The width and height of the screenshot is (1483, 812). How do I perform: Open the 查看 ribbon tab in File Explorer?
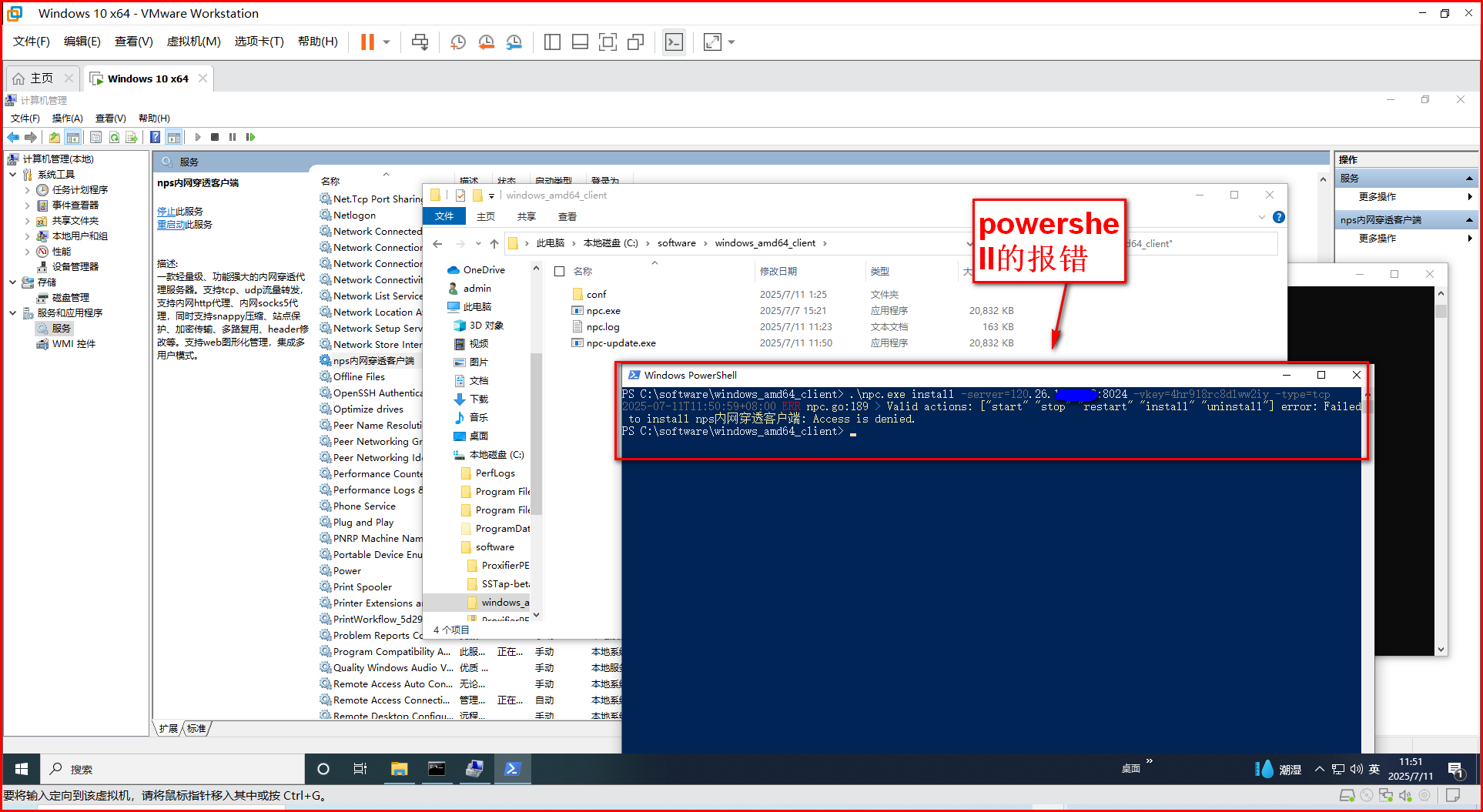pyautogui.click(x=567, y=216)
